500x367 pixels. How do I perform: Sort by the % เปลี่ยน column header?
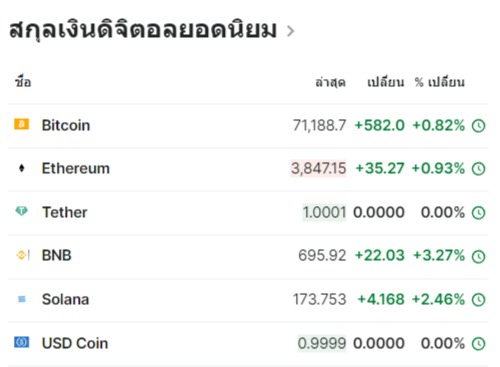point(439,82)
